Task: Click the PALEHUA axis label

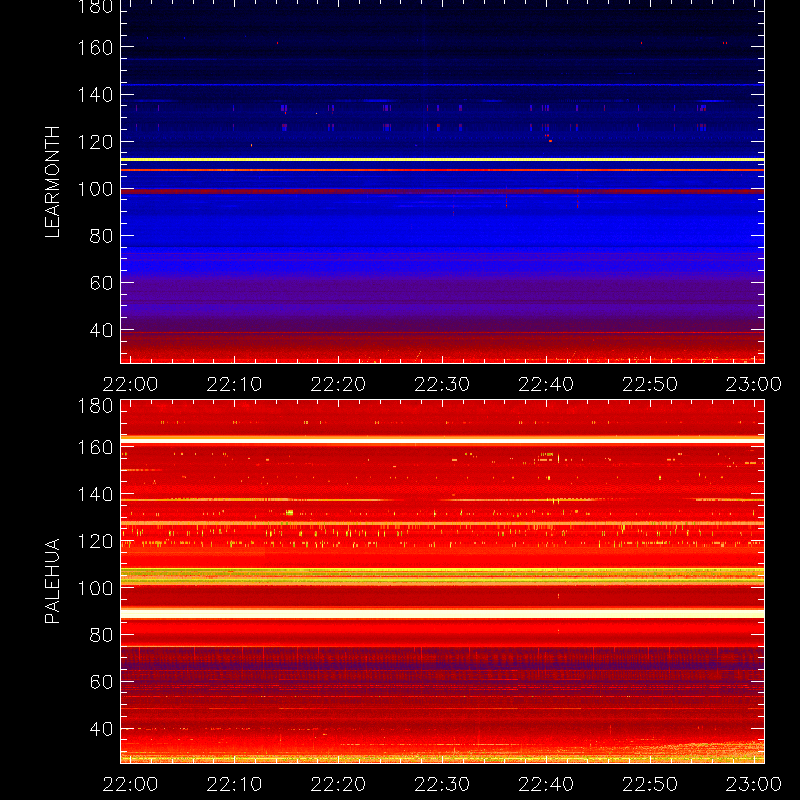Action: tap(53, 581)
